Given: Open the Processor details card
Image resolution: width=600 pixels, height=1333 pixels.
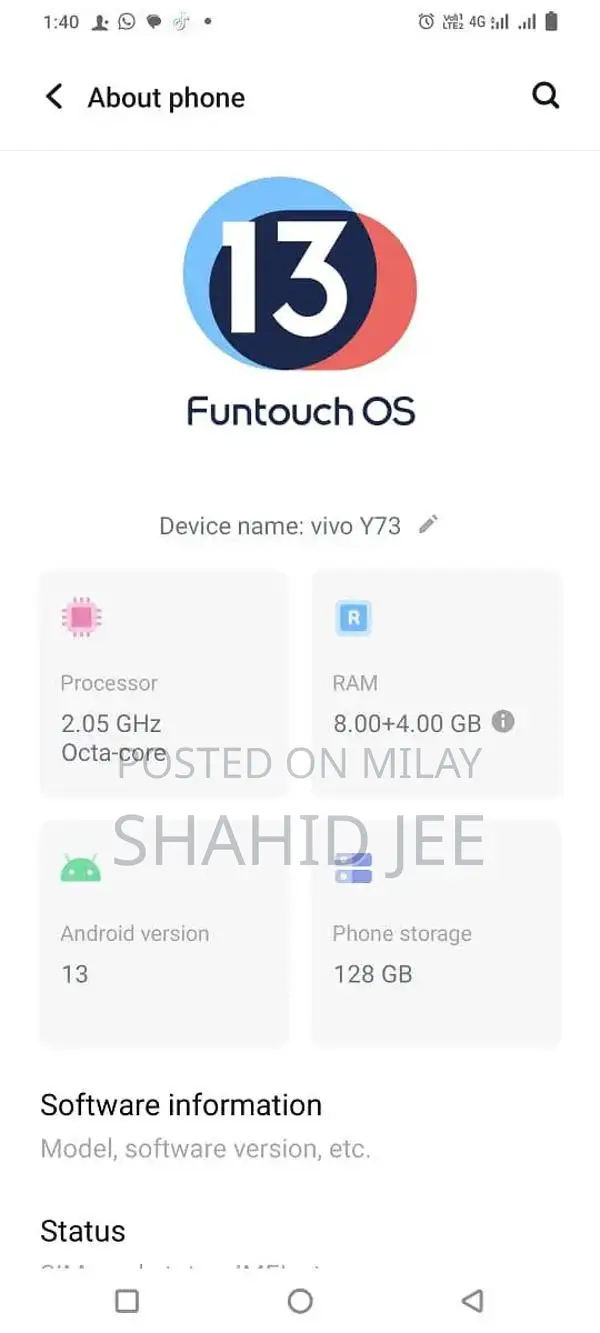Looking at the screenshot, I should pos(164,685).
